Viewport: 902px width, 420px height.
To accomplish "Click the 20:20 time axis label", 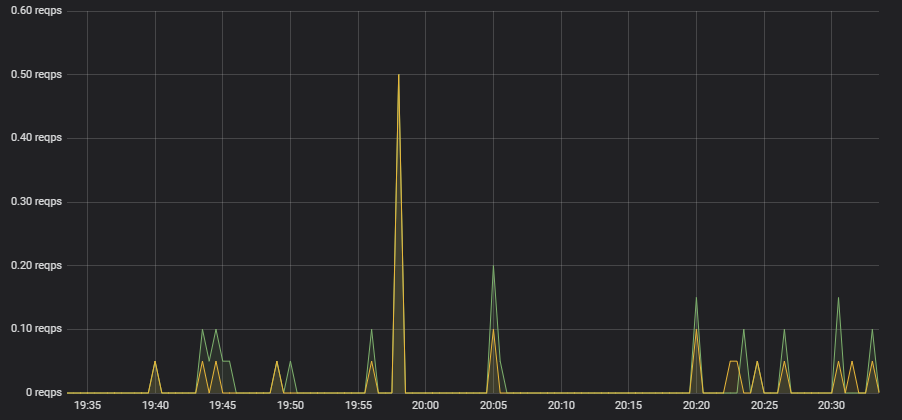I will (697, 406).
